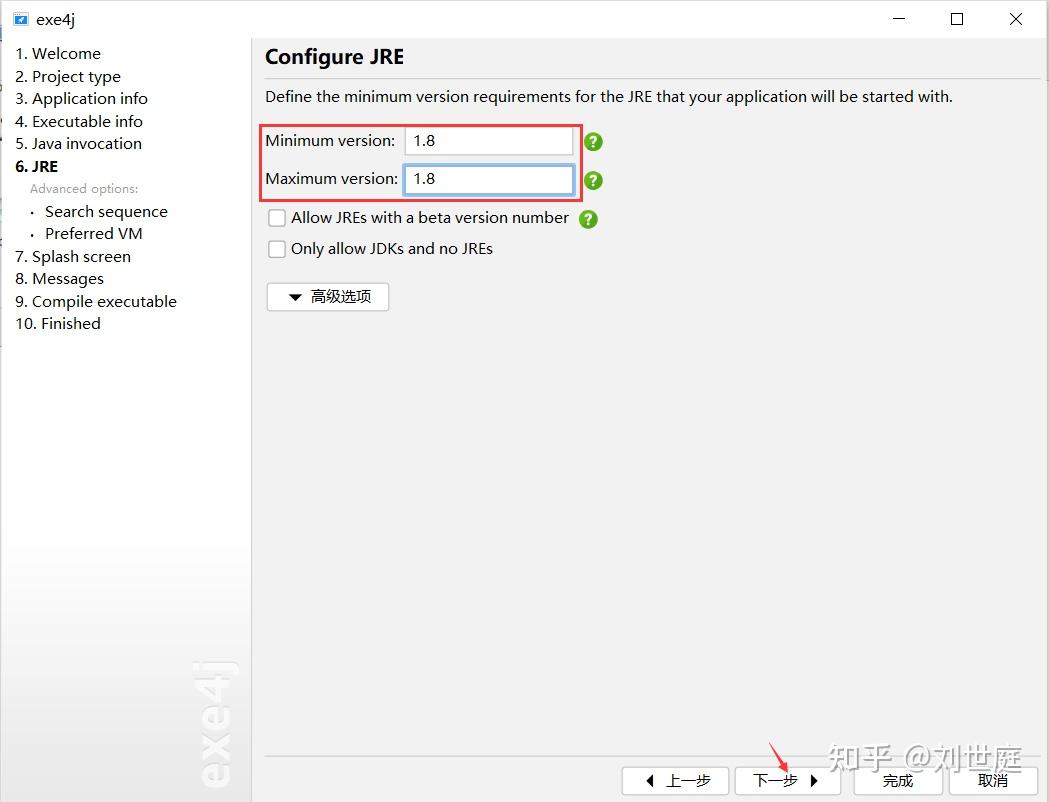
Task: Open Search sequence advanced option
Action: point(106,212)
